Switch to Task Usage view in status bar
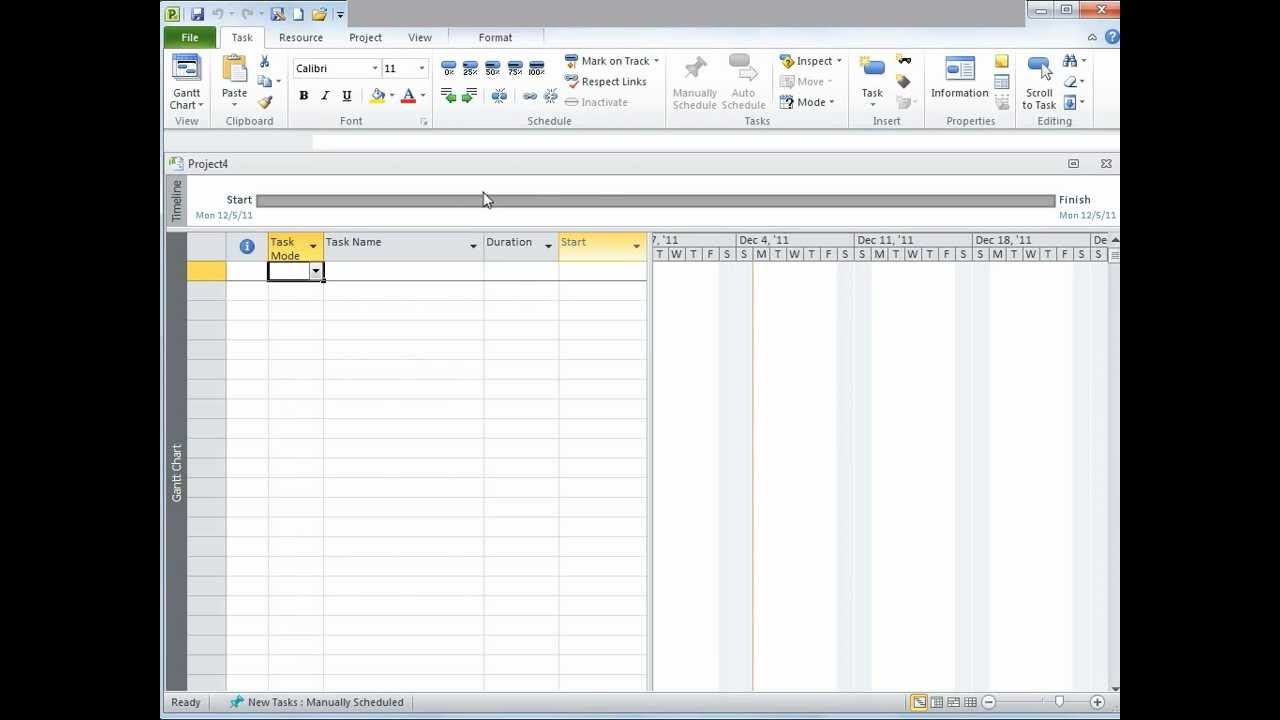1280x720 pixels. point(936,702)
